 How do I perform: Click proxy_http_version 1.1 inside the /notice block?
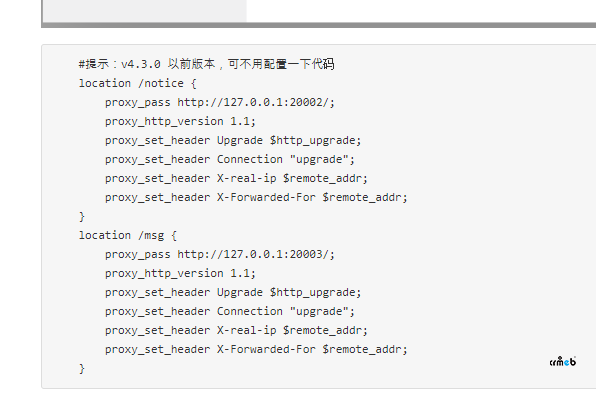(x=180, y=121)
